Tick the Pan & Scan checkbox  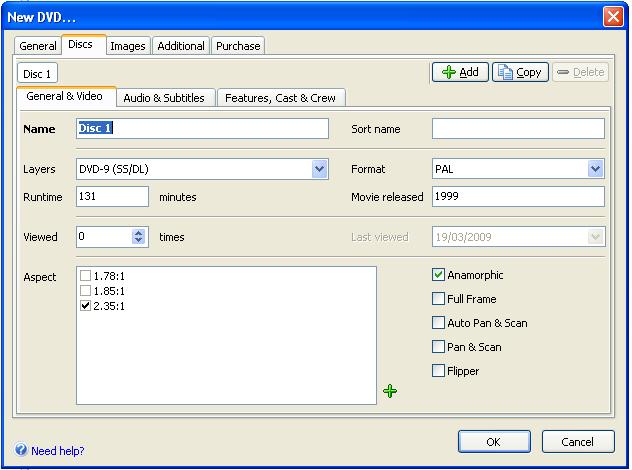click(438, 347)
